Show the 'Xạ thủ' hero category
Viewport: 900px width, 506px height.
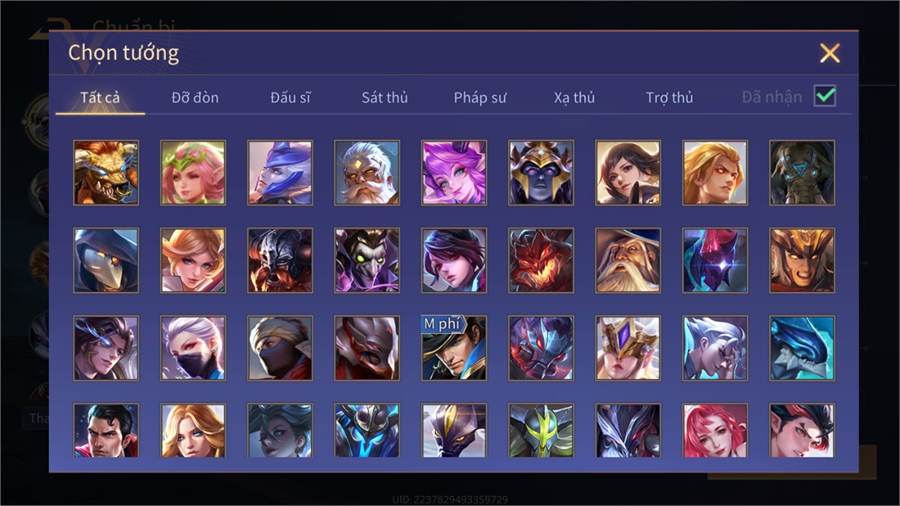click(x=574, y=98)
